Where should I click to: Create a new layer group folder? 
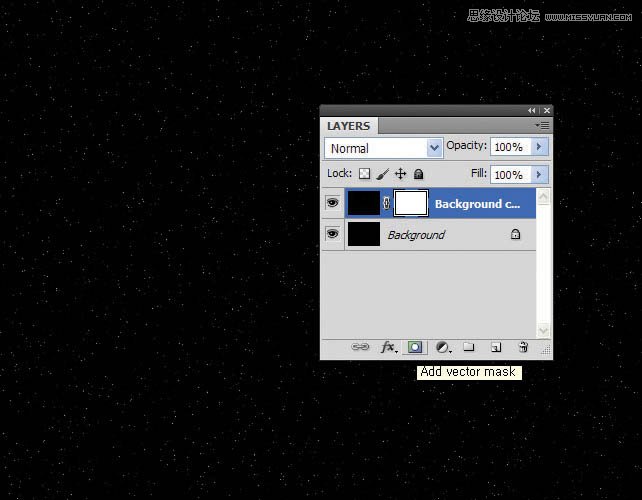[x=469, y=347]
